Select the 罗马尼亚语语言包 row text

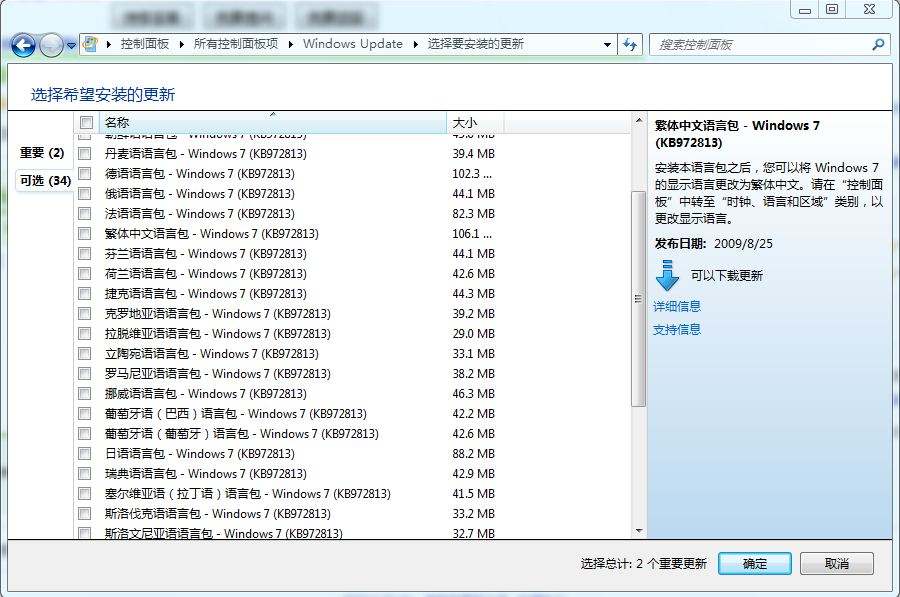[218, 374]
